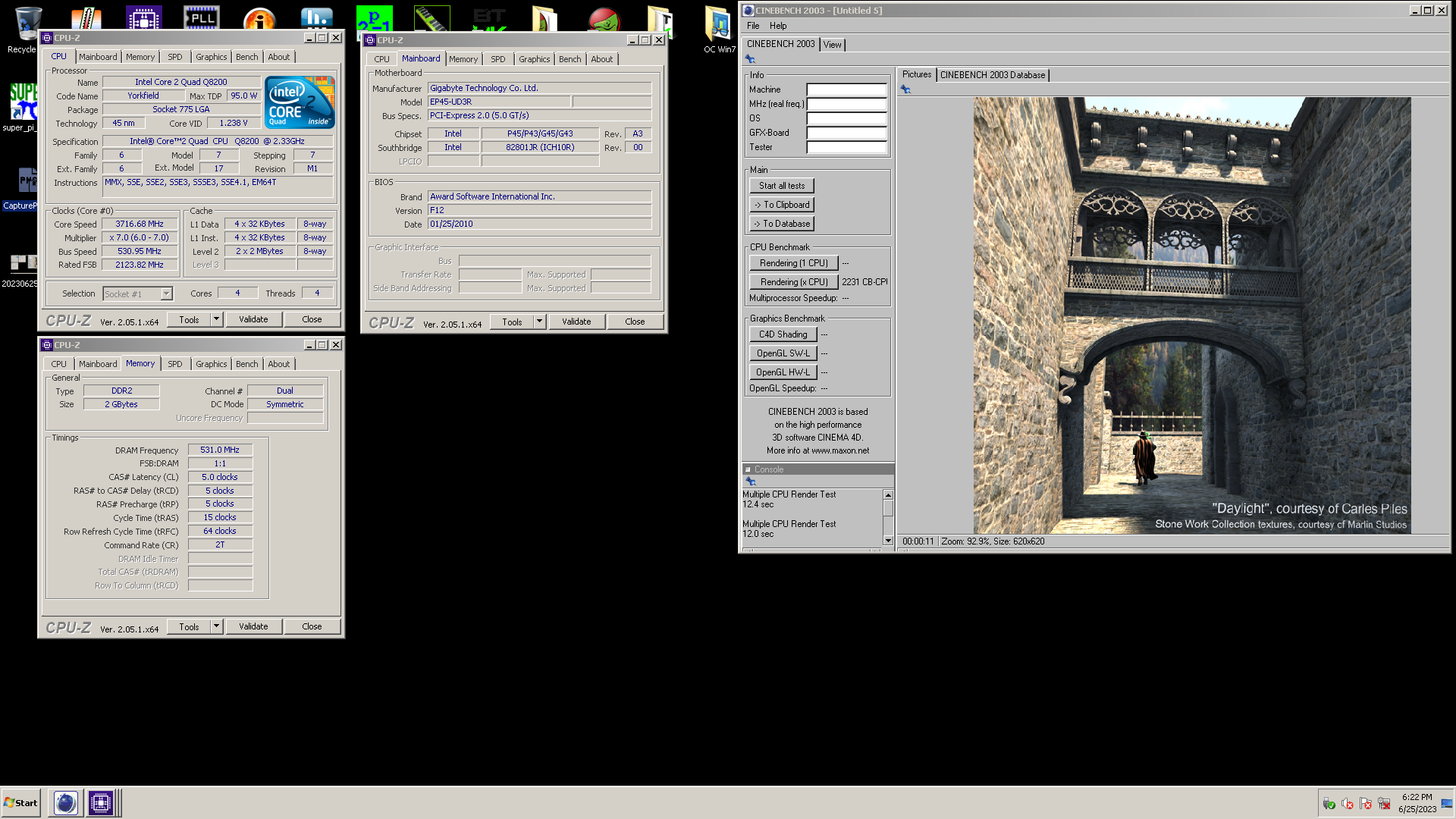The height and width of the screenshot is (819, 1456).
Task: Launch the green RAM stick desktop icon
Action: click(x=432, y=18)
